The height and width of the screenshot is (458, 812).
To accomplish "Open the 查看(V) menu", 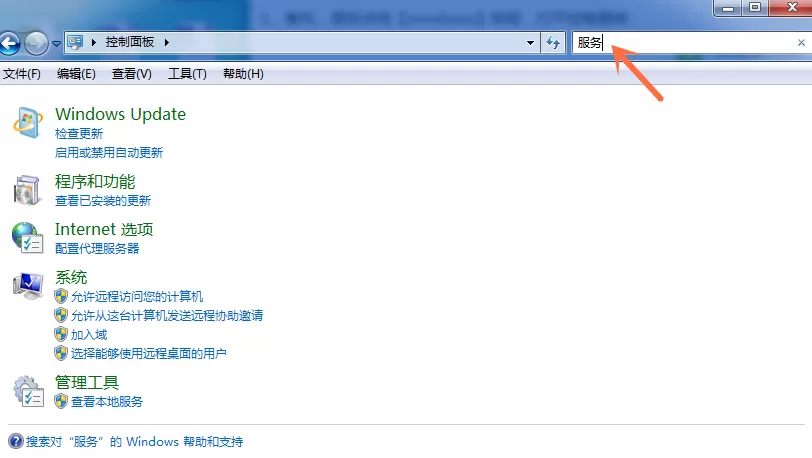I will (x=132, y=74).
